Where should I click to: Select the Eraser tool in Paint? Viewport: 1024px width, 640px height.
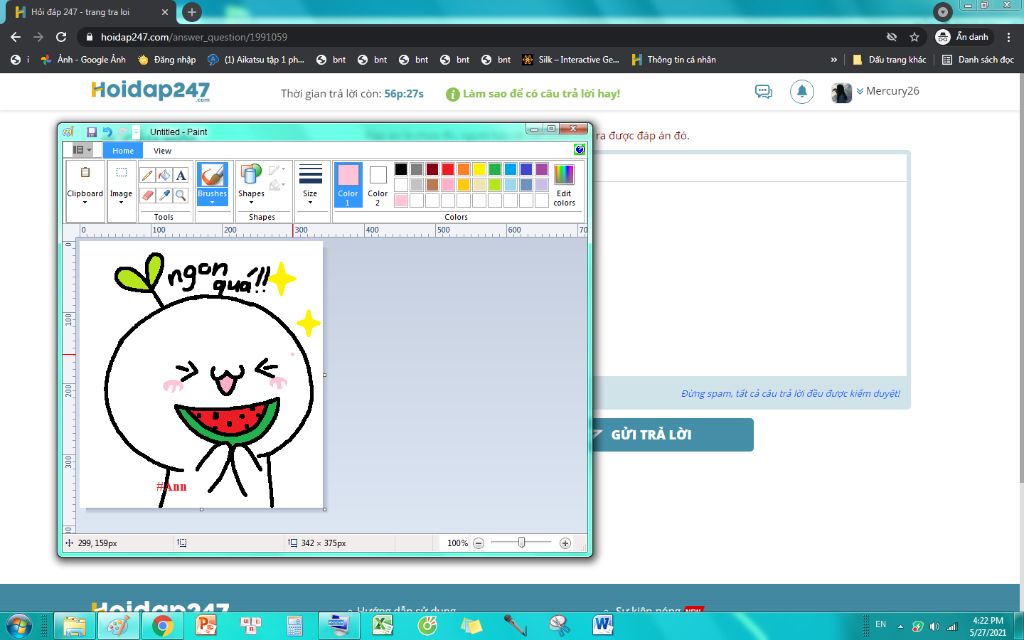point(147,195)
